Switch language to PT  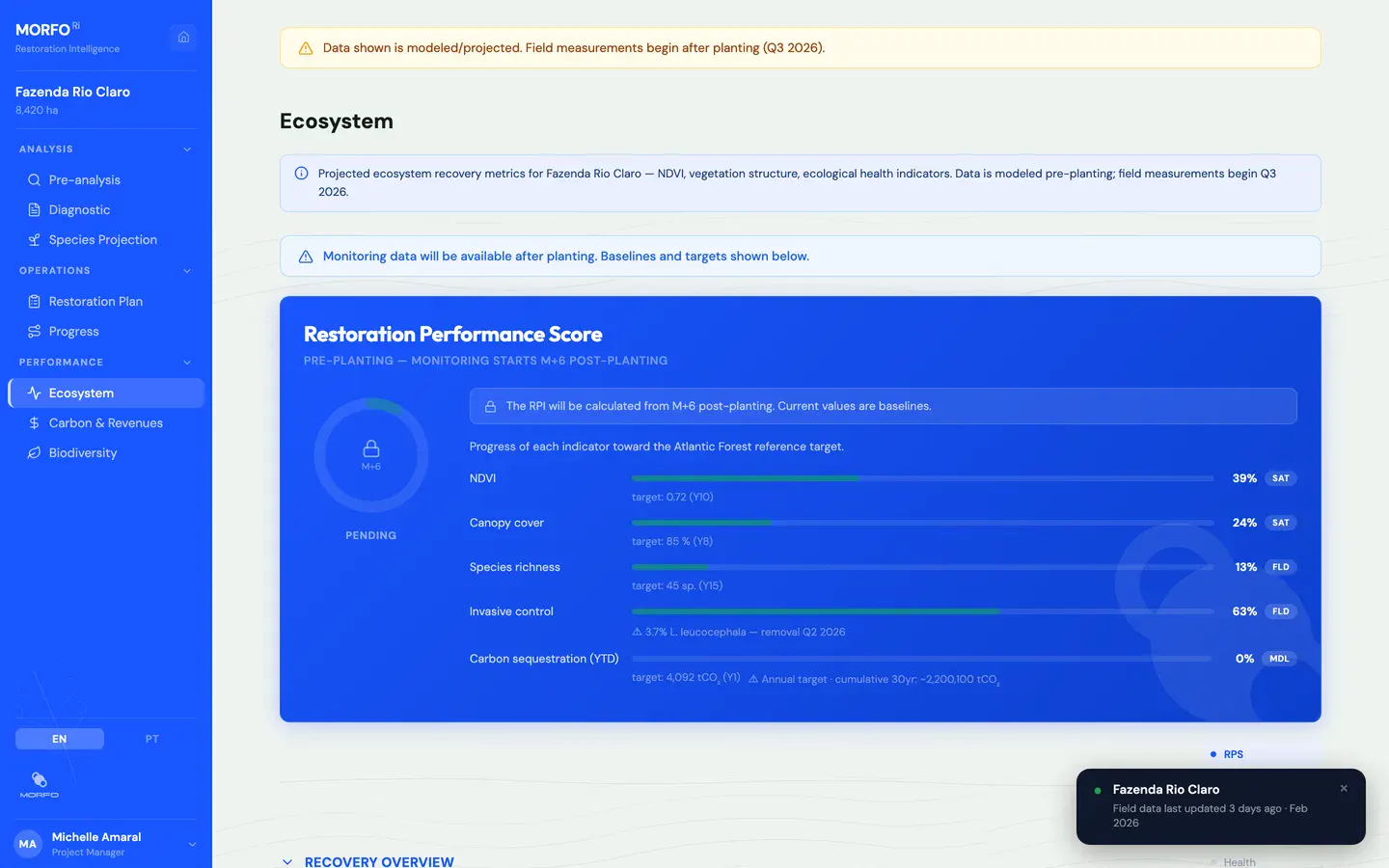(x=151, y=739)
